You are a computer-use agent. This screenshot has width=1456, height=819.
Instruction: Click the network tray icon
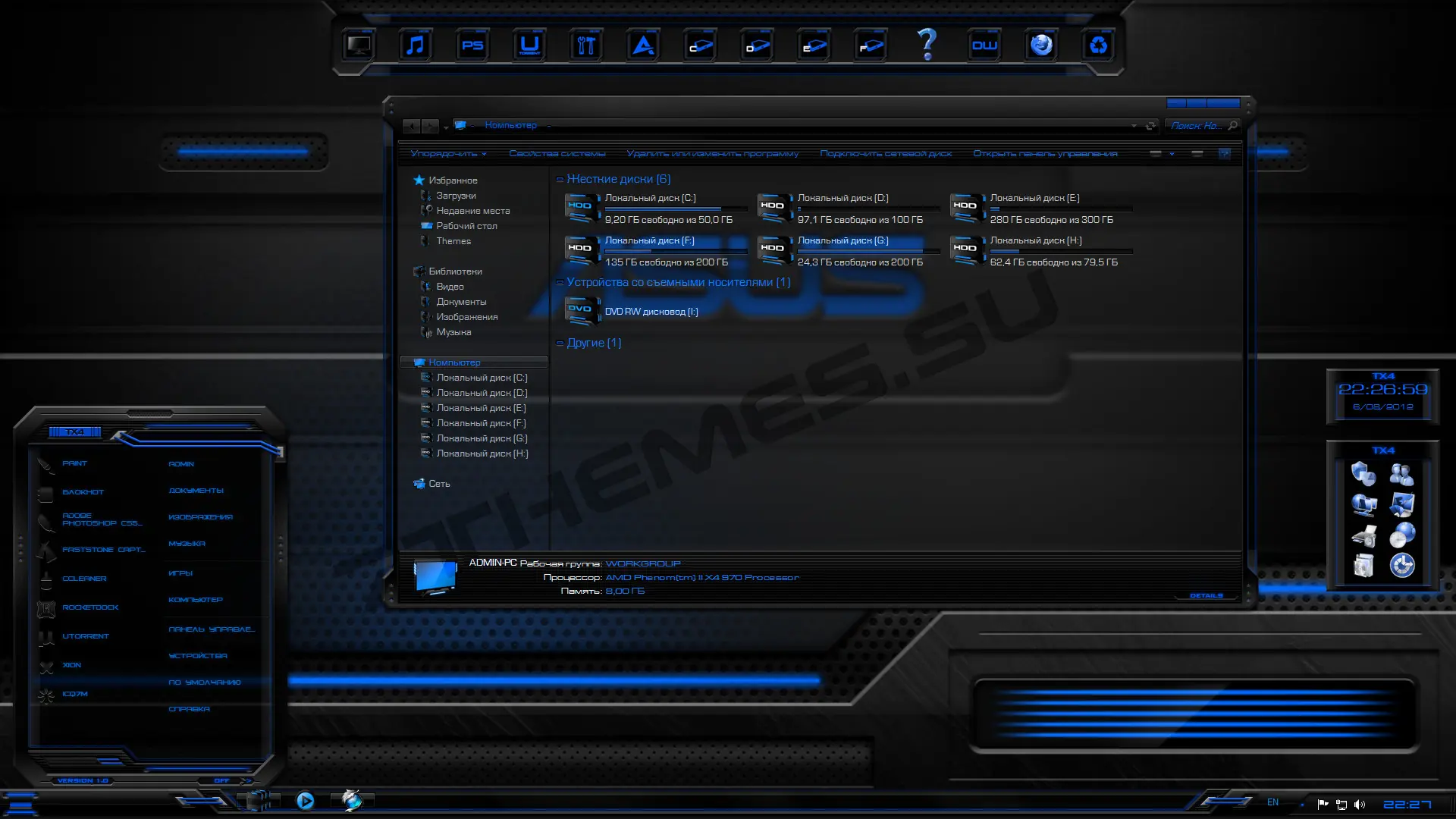[x=1341, y=805]
